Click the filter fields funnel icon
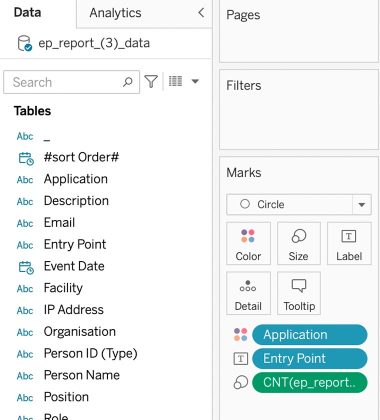 pos(151,81)
